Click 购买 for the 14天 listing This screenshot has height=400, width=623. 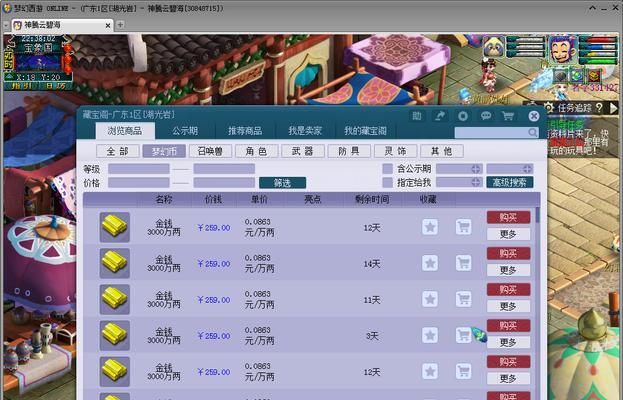coord(509,253)
